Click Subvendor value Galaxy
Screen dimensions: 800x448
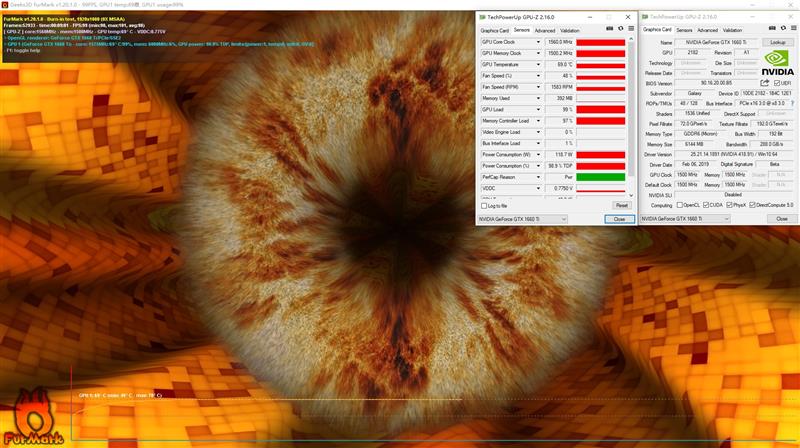click(694, 93)
